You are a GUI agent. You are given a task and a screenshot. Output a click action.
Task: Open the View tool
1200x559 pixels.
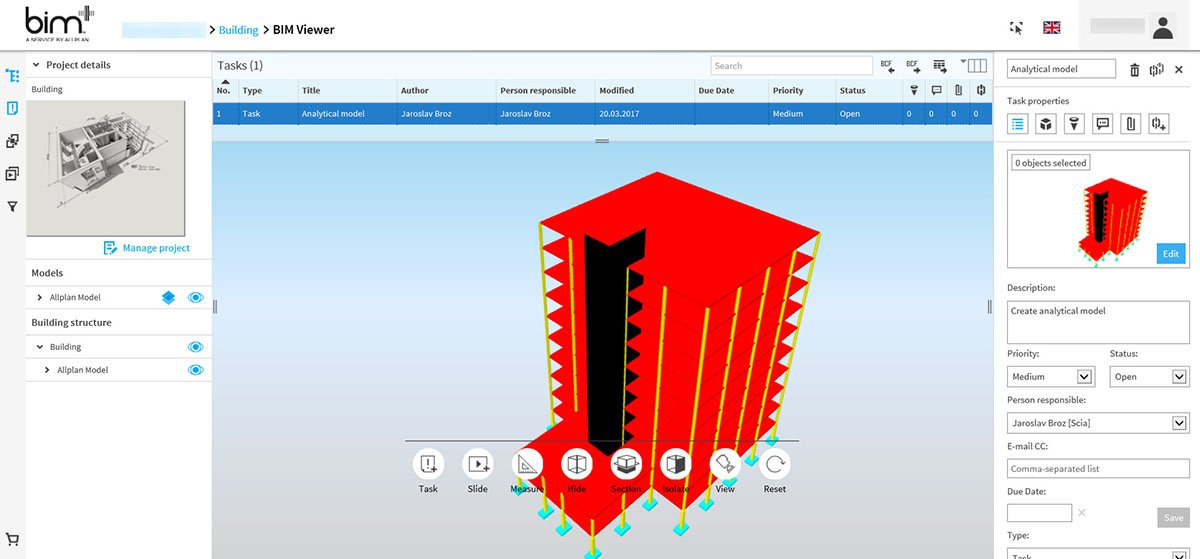[x=725, y=464]
